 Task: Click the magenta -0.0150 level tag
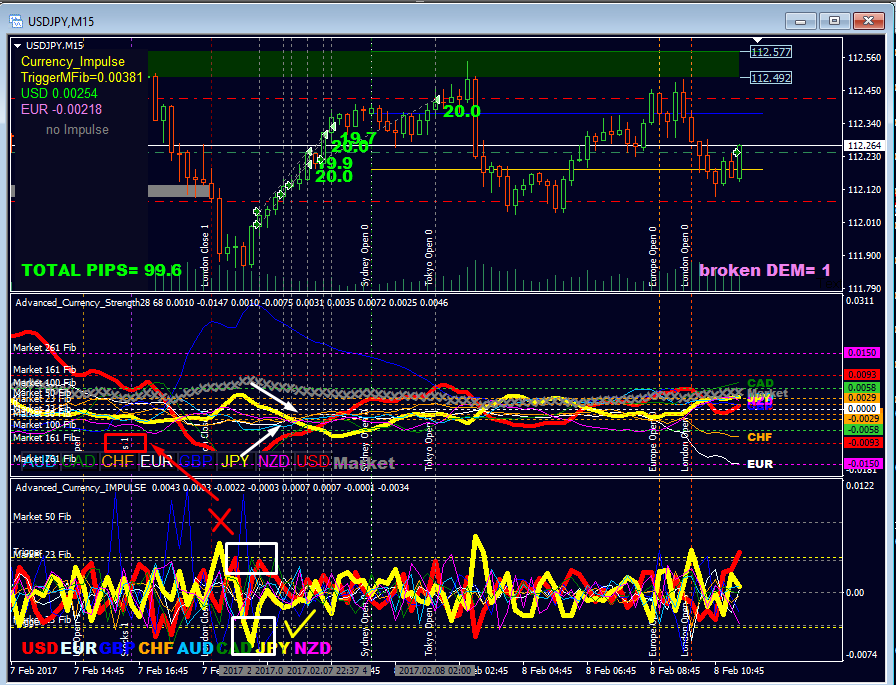tap(863, 463)
